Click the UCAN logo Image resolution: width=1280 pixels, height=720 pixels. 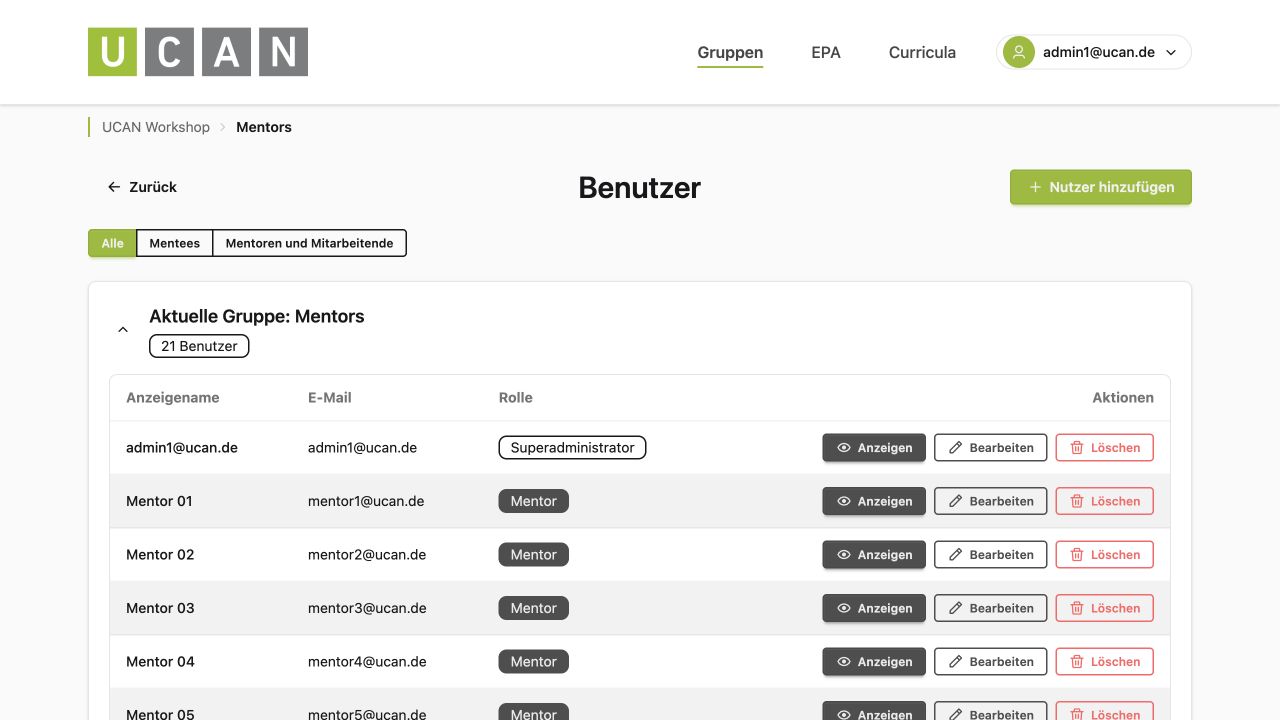198,52
